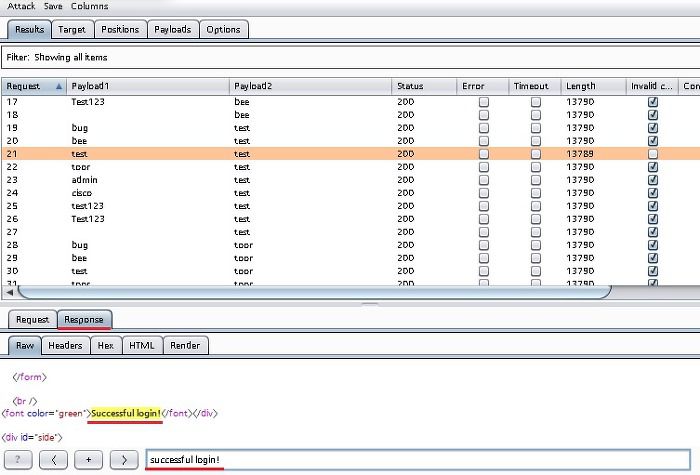Select request 24 payload 'cisco'
Image resolution: width=700 pixels, height=475 pixels.
click(x=81, y=193)
